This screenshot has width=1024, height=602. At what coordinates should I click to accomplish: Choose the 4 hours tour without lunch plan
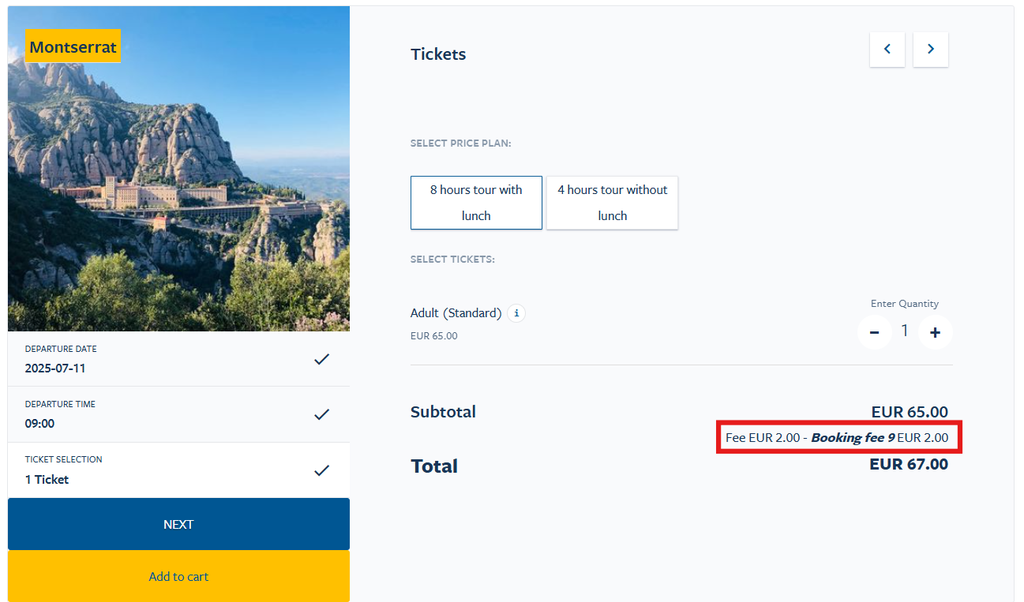pos(612,203)
